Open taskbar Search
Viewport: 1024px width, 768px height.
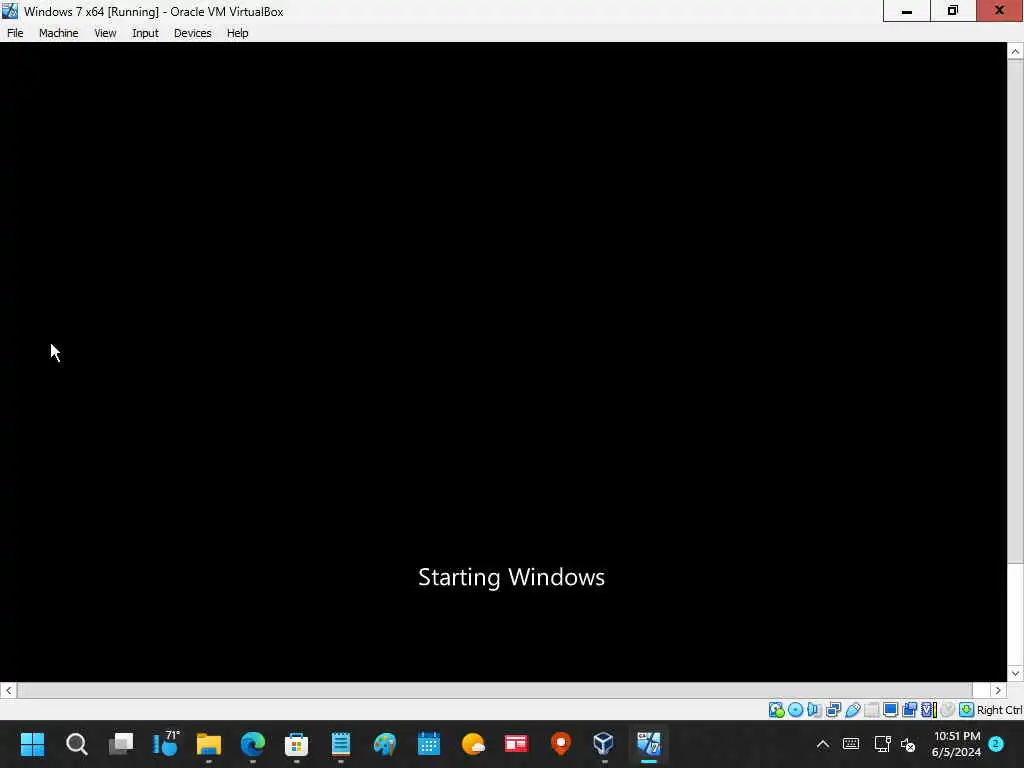(76, 744)
